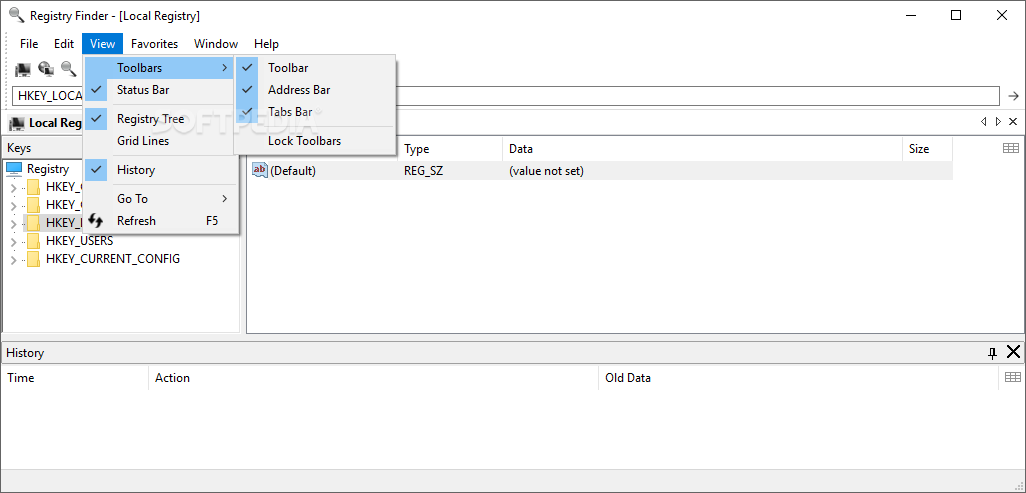Toggle Registry Tree visibility

[160, 119]
